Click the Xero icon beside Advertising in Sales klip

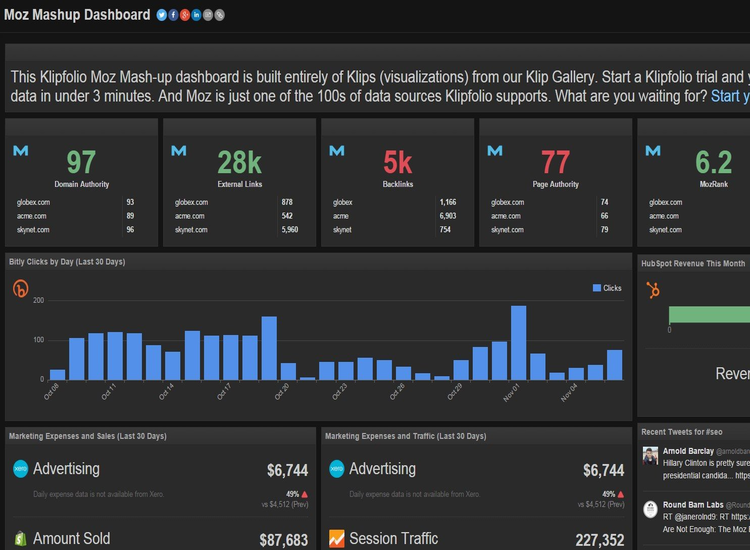click(21, 469)
